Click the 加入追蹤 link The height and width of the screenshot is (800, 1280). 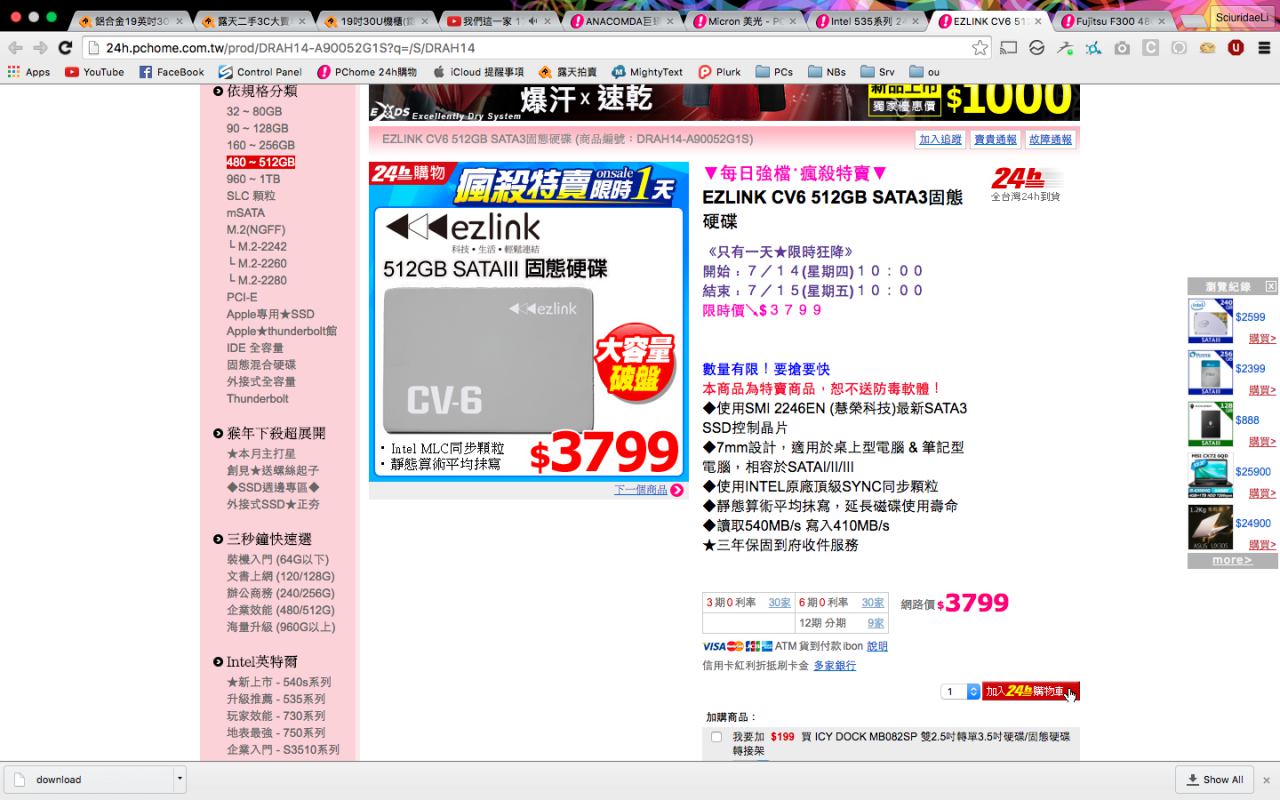pyautogui.click(x=940, y=140)
